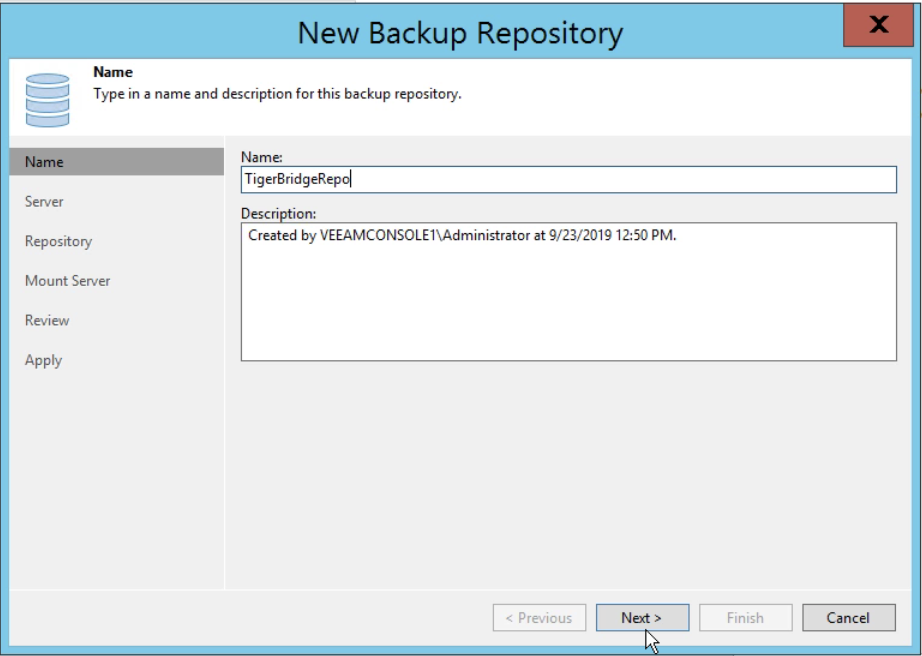Go to the Server wizard step
Image resolution: width=922 pixels, height=656 pixels.
pyautogui.click(x=44, y=202)
